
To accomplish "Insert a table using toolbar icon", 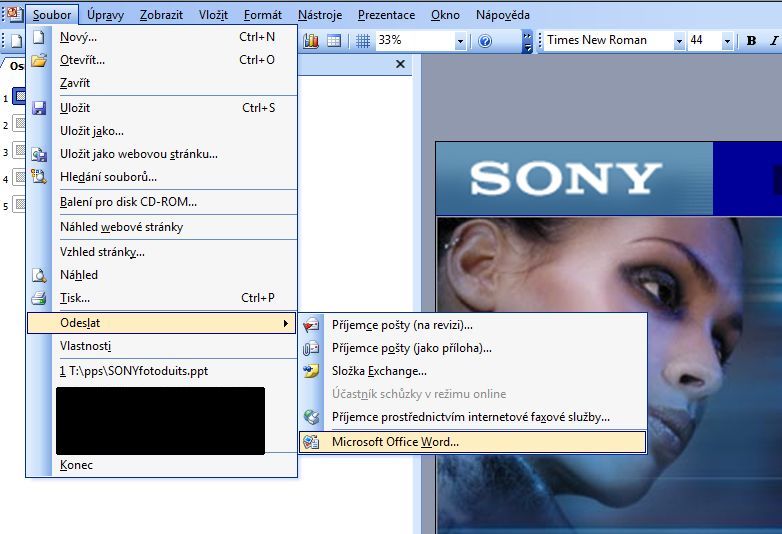I will [334, 40].
